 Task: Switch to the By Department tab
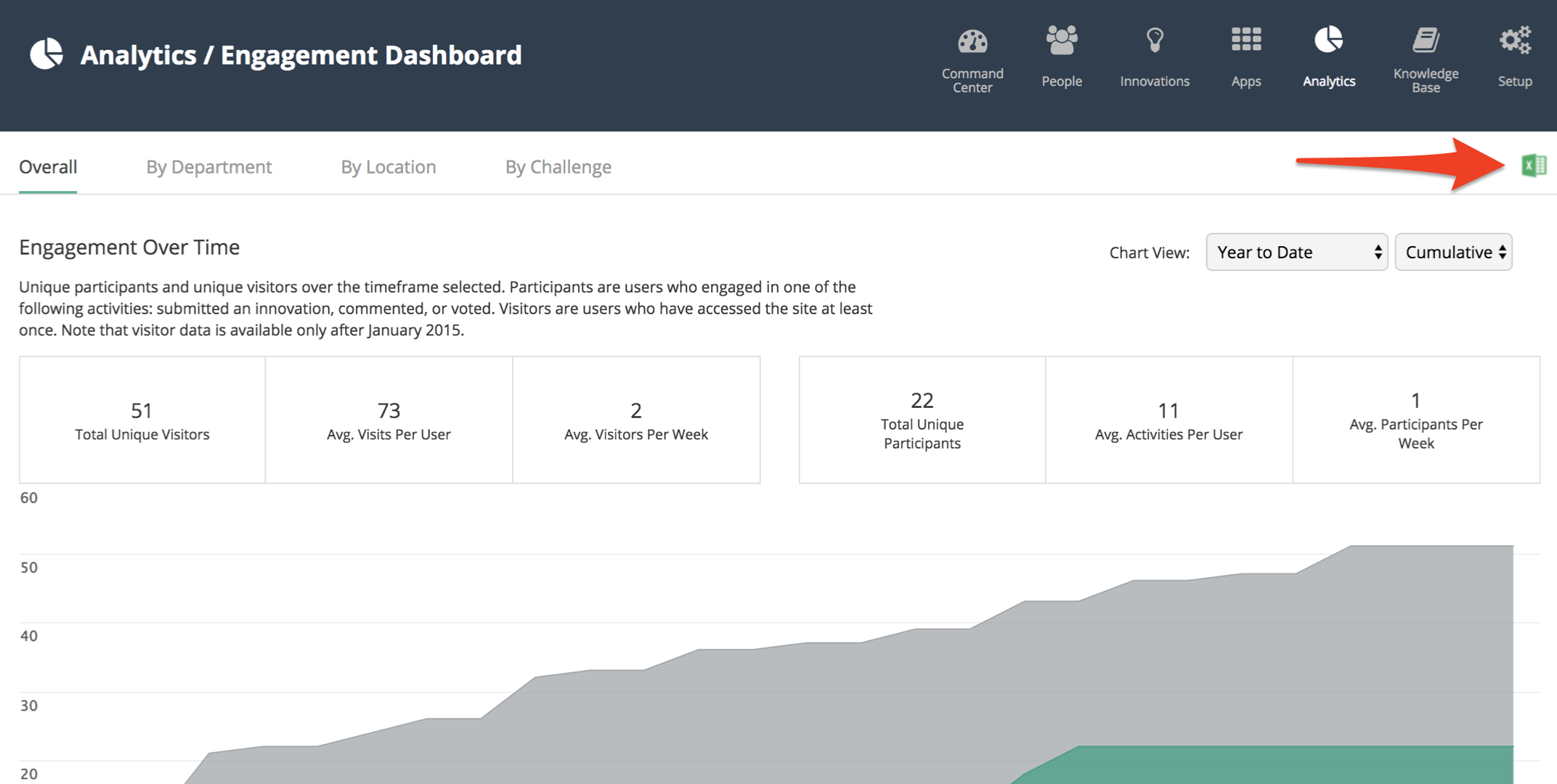pyautogui.click(x=209, y=167)
